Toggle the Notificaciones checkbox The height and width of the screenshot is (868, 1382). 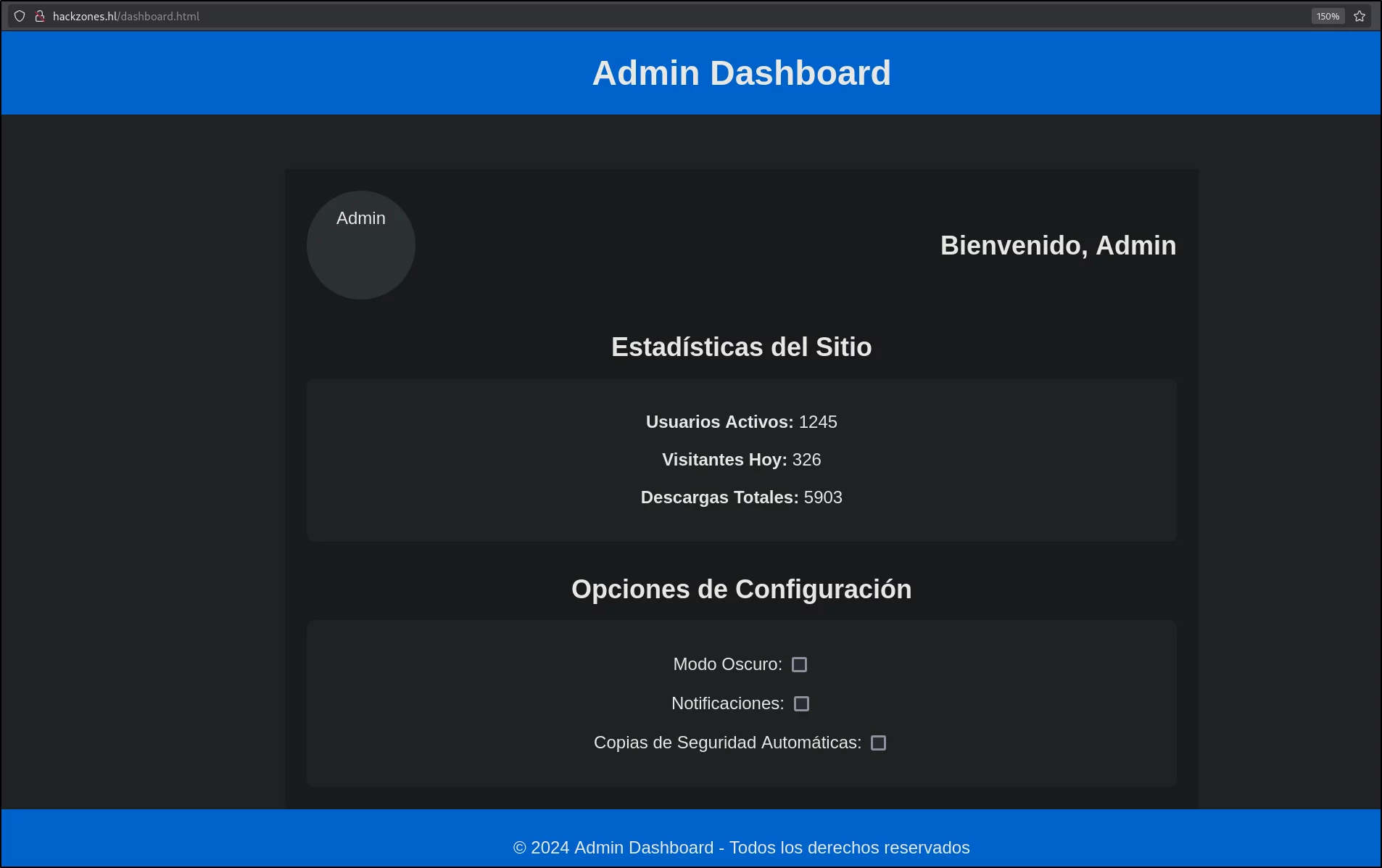pos(801,703)
